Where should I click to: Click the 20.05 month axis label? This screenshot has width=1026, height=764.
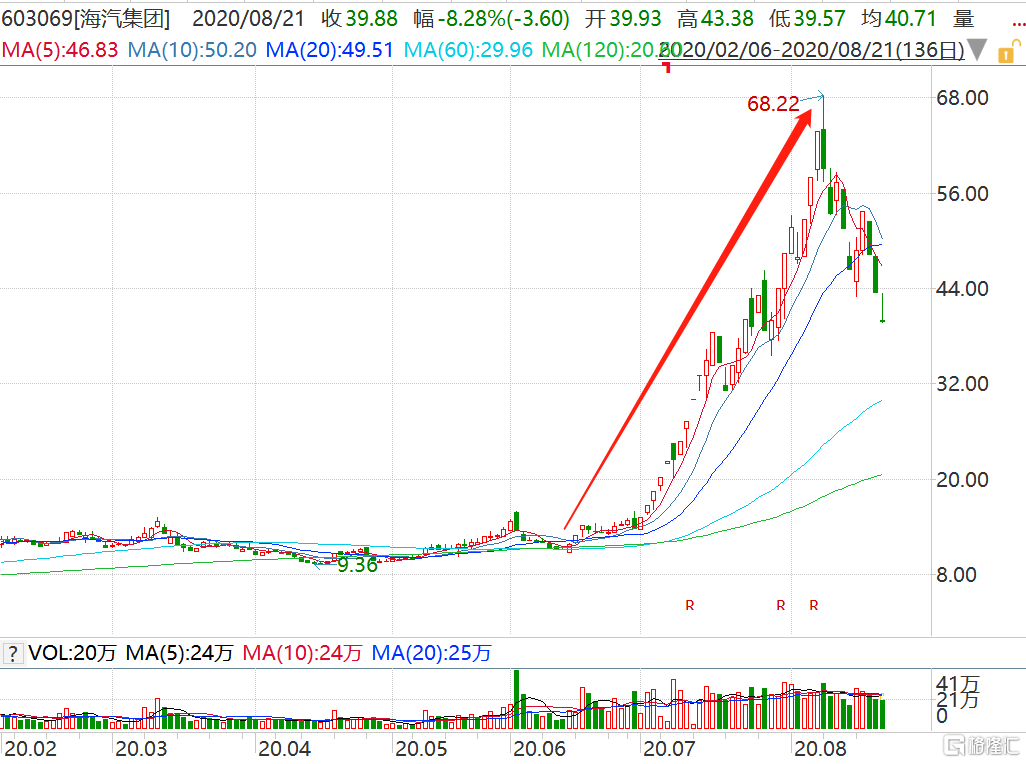(x=421, y=748)
